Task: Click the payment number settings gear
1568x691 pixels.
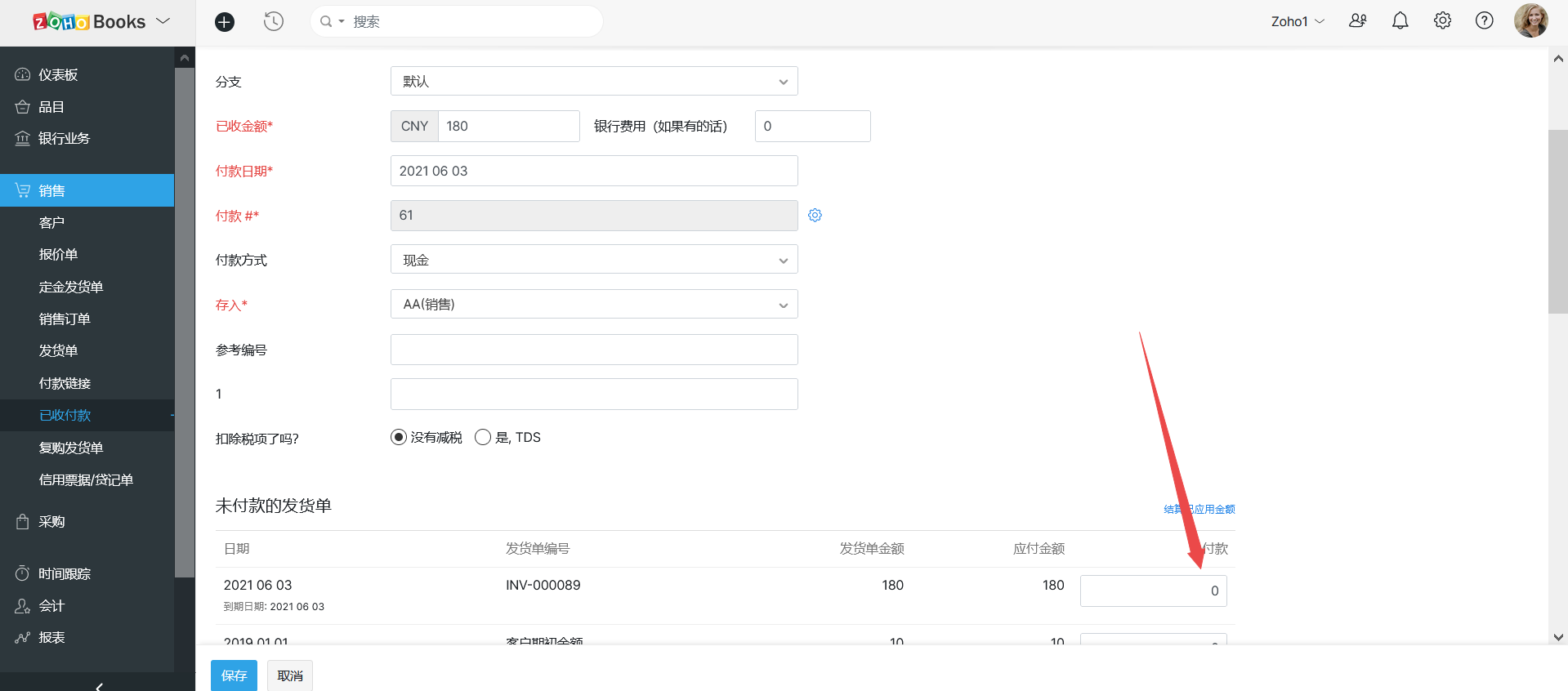Action: 815,216
